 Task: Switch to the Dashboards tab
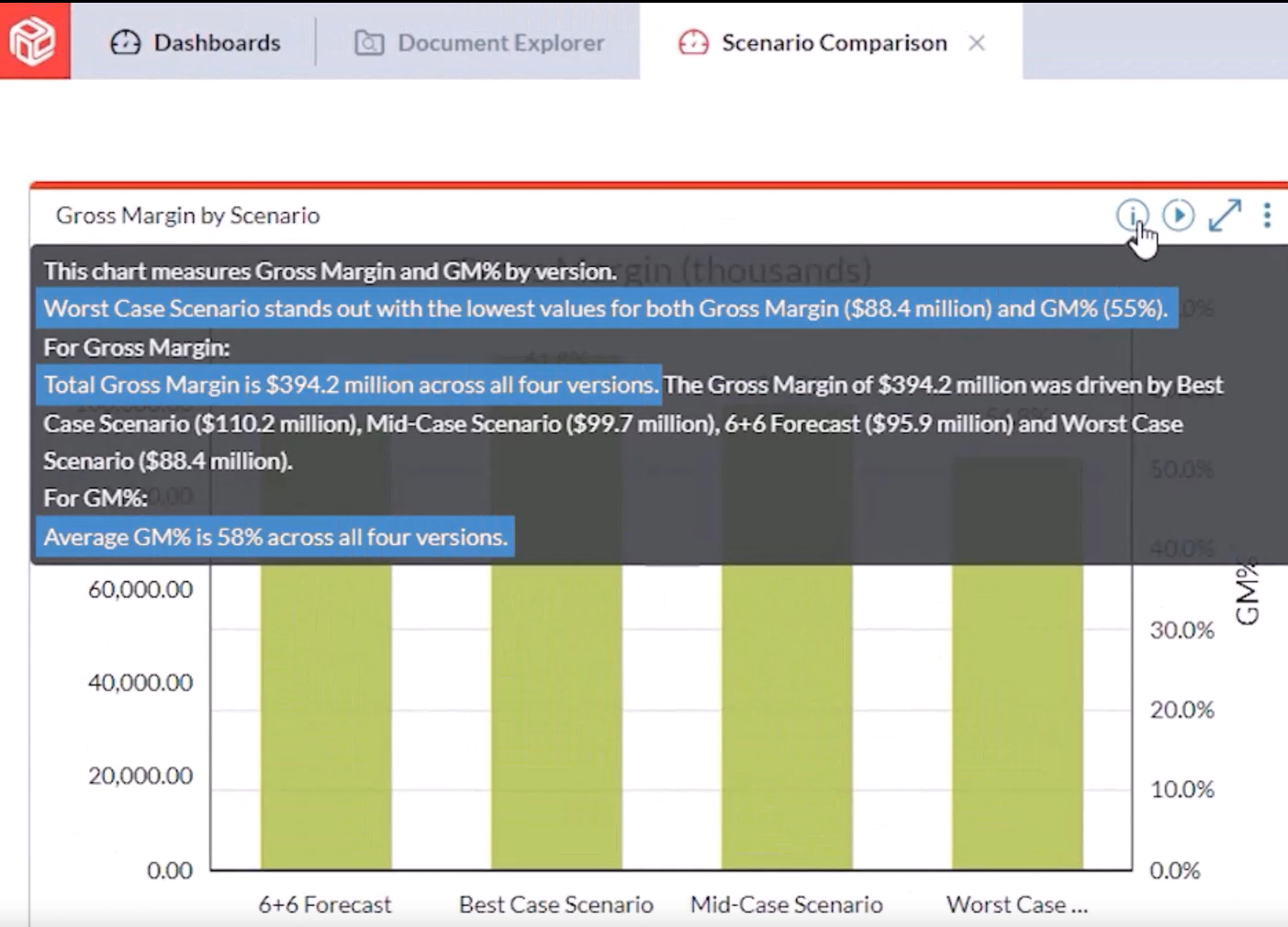point(216,42)
